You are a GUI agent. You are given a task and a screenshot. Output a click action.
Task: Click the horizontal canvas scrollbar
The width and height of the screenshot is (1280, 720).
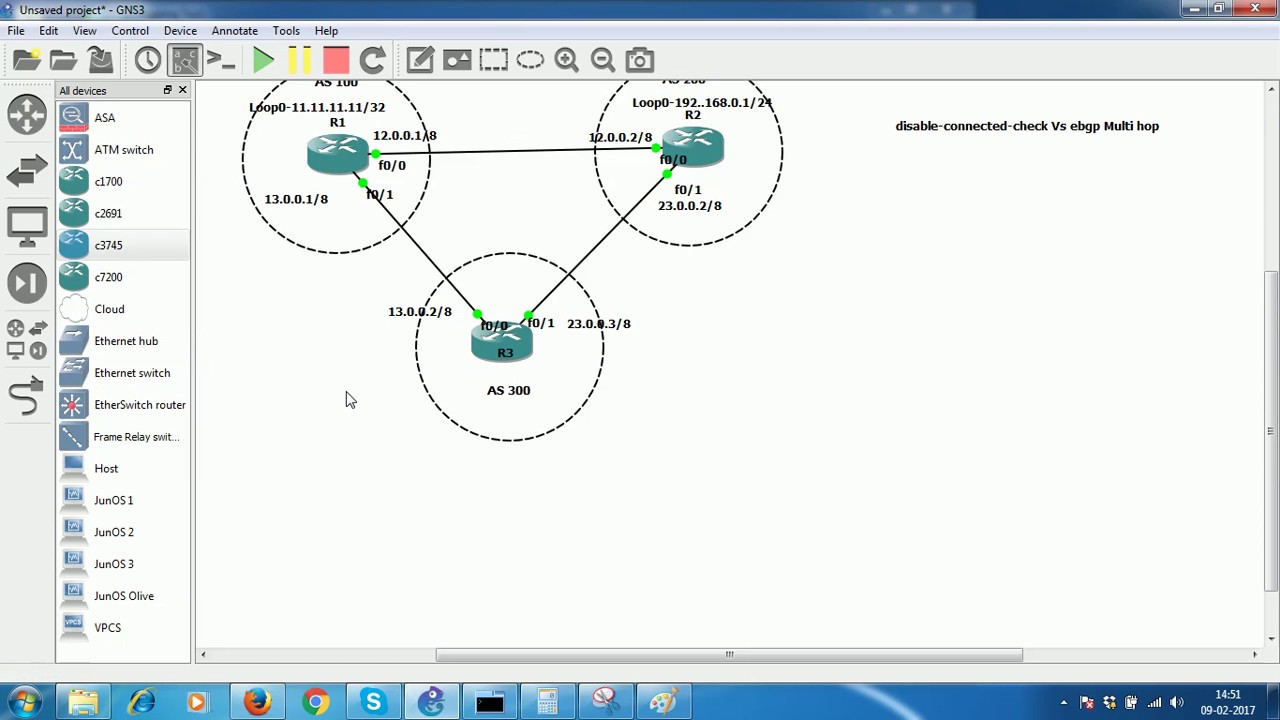[x=729, y=655]
